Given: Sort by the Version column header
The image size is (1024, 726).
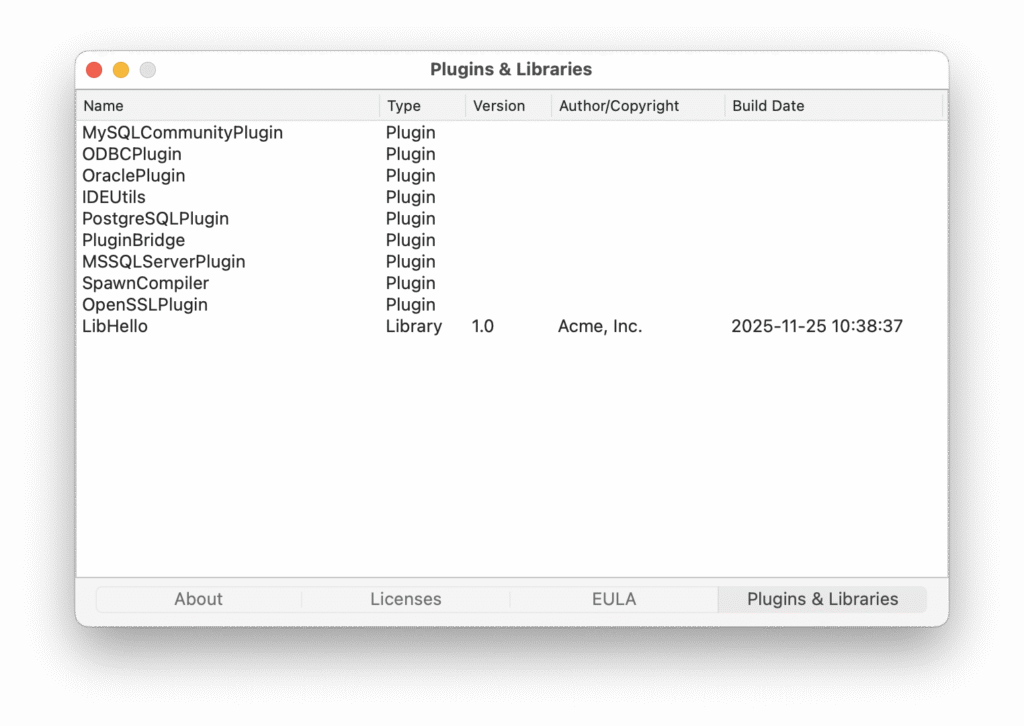Looking at the screenshot, I should pyautogui.click(x=508, y=106).
